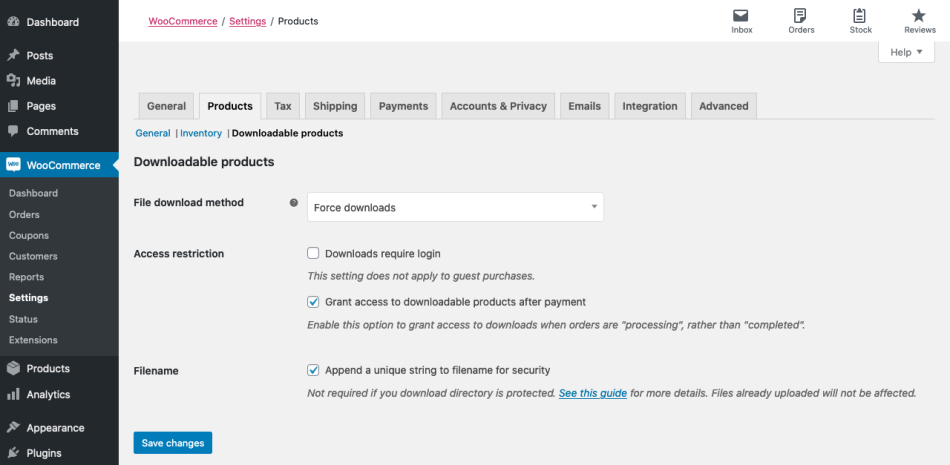Open the Inbox icon in header

[741, 16]
